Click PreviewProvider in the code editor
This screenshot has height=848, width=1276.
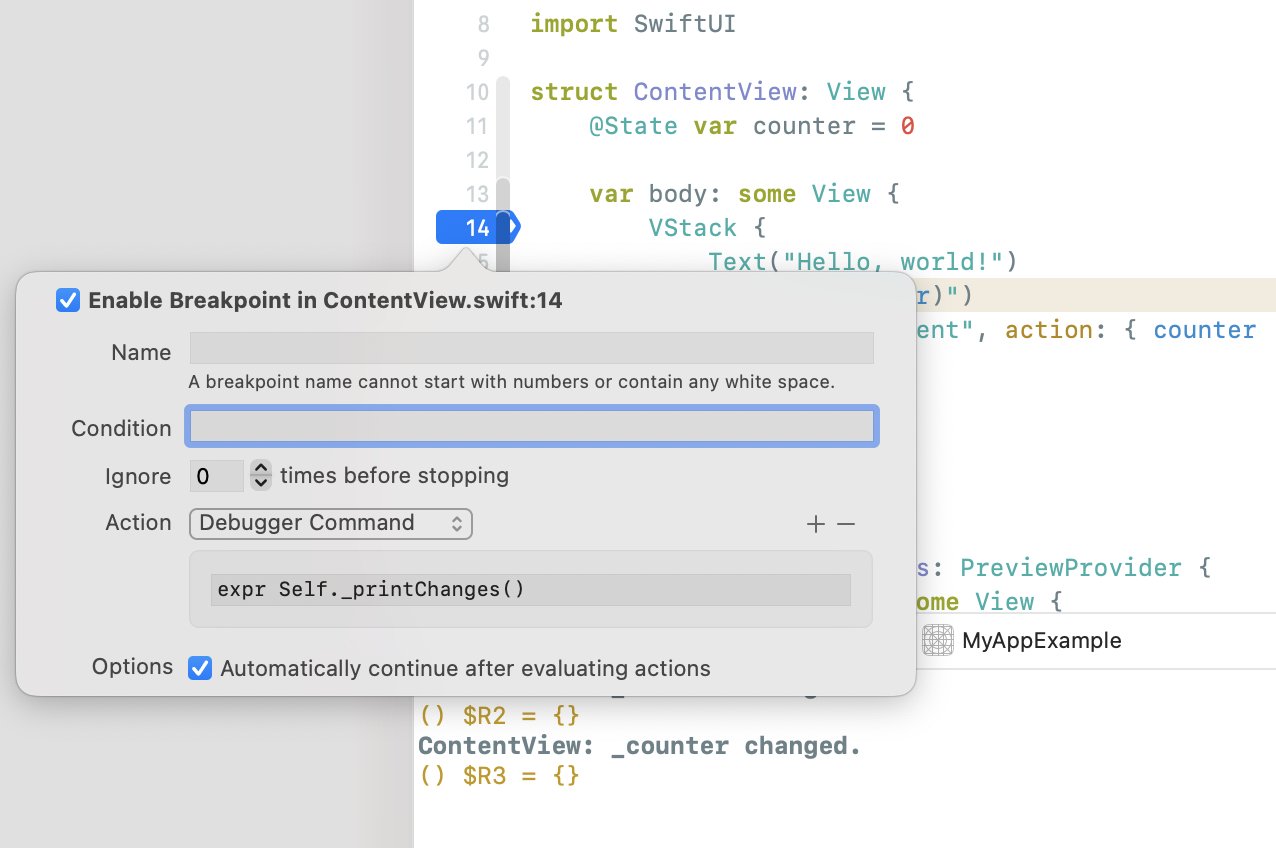[1071, 568]
